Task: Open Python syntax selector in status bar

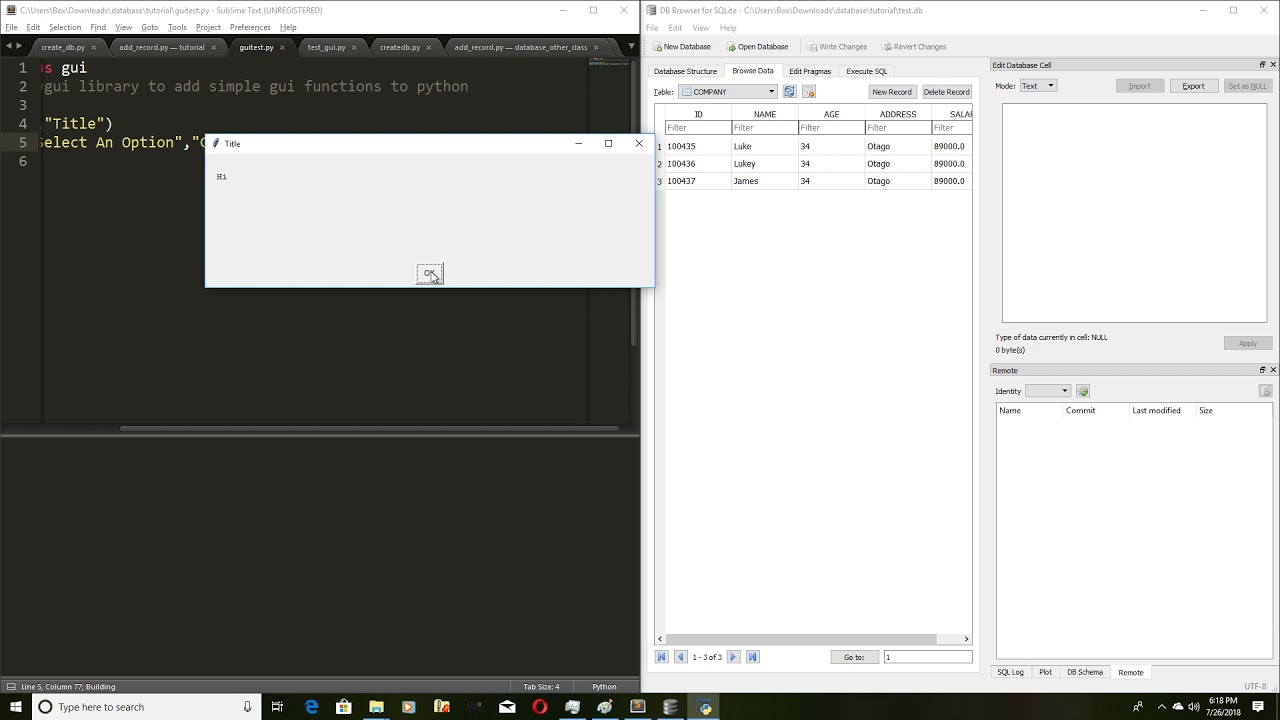Action: [x=604, y=687]
